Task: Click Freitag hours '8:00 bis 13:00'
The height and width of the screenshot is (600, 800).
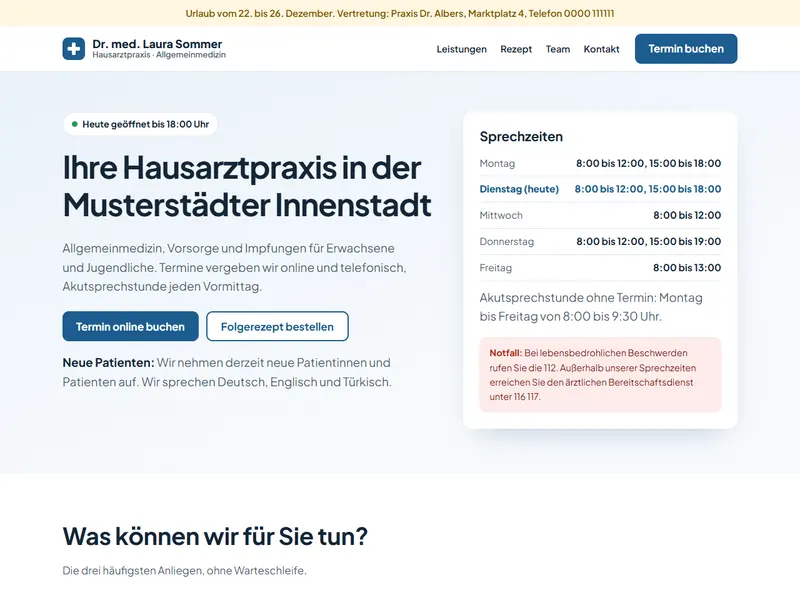Action: click(687, 268)
